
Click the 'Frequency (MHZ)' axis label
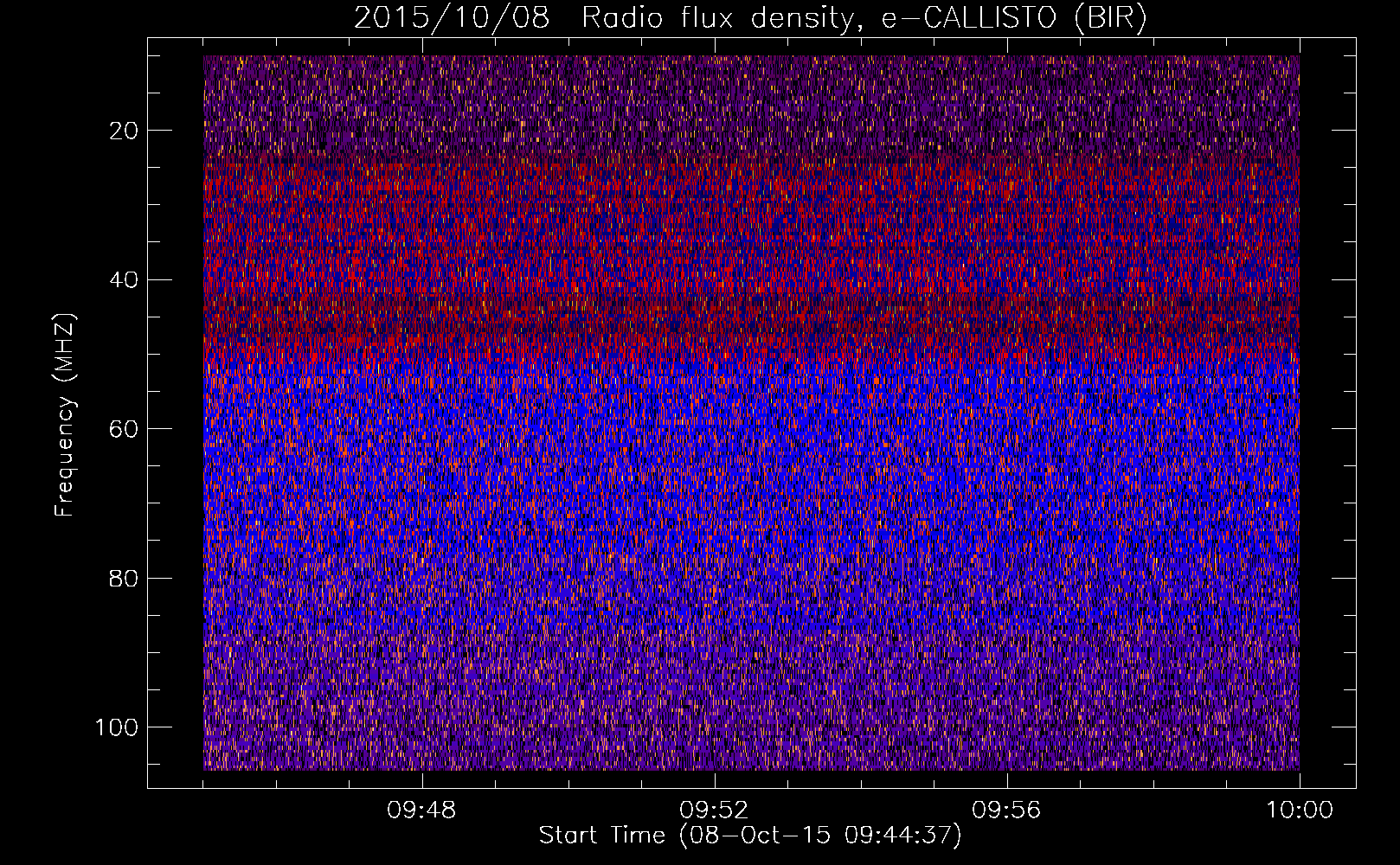66,415
